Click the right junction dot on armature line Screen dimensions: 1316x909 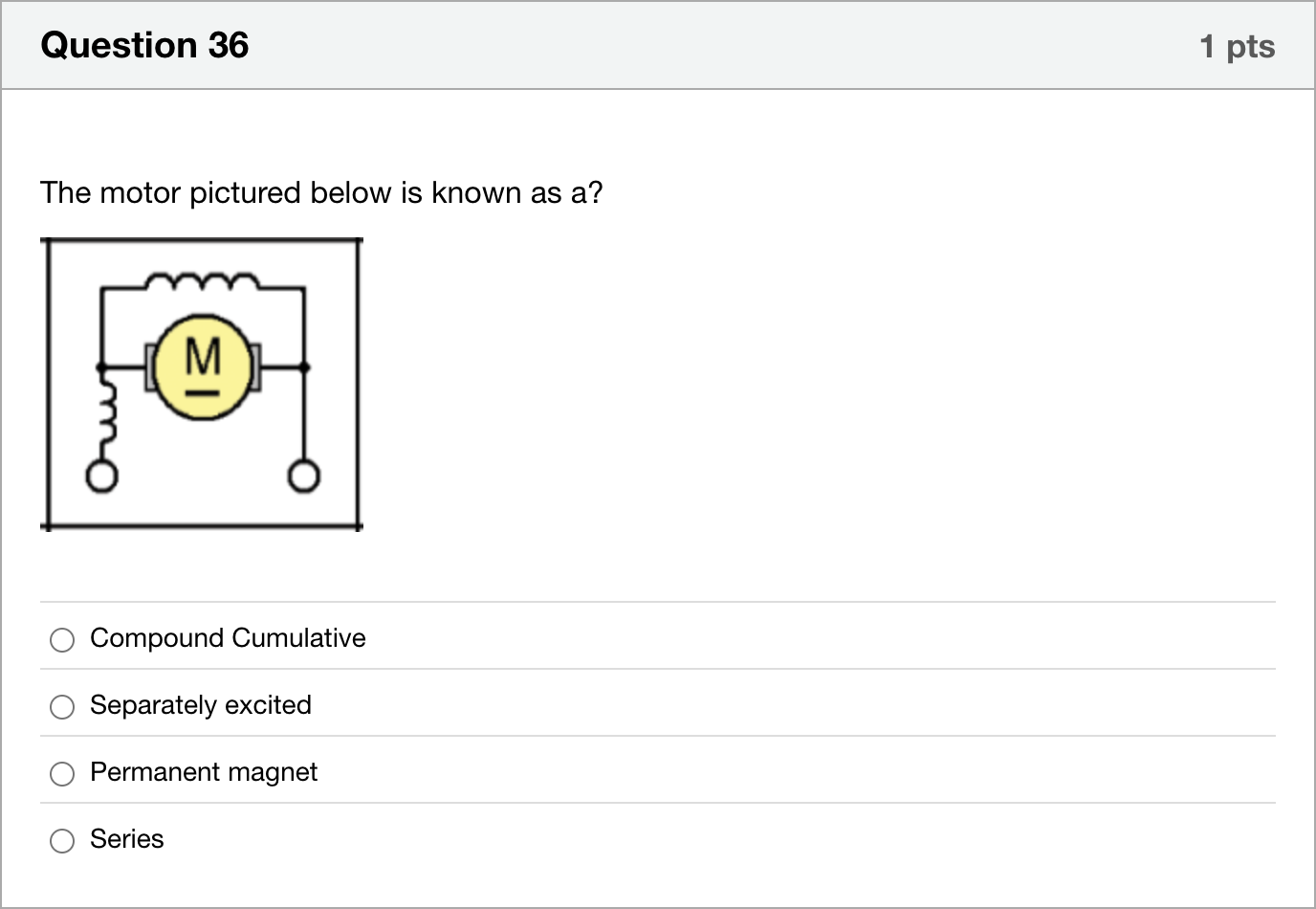(304, 366)
